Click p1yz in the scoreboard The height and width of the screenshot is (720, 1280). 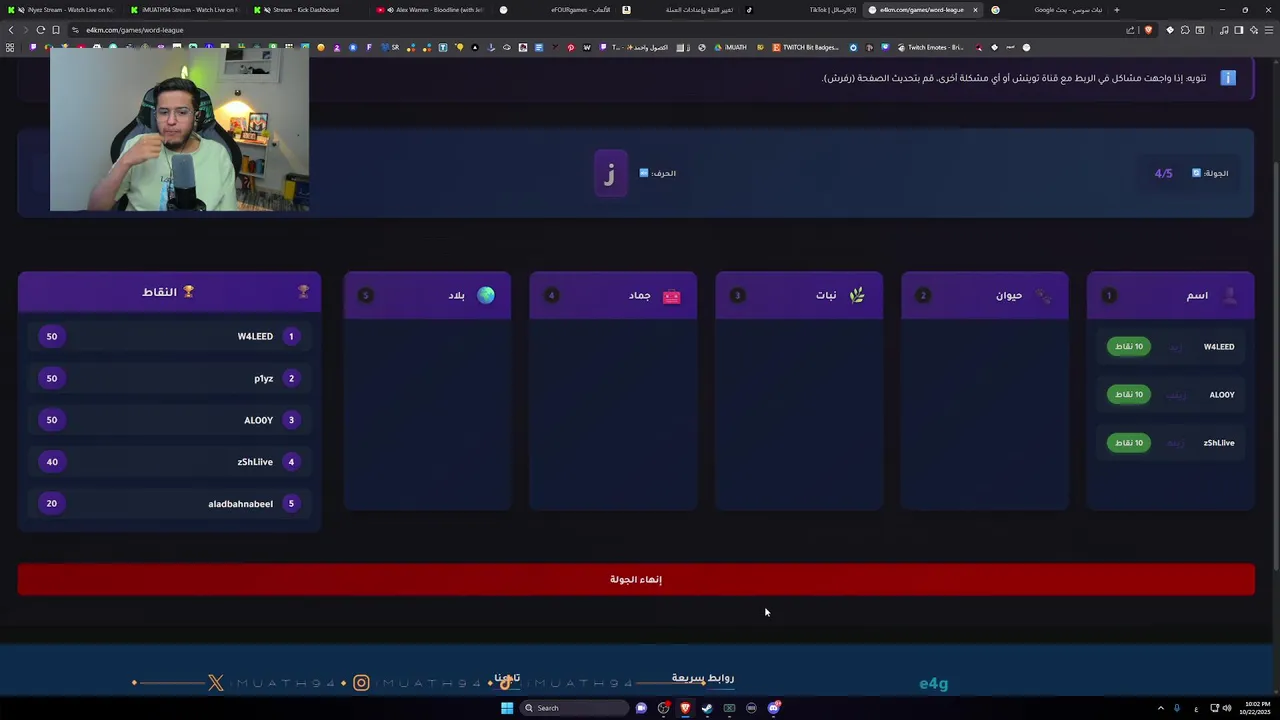[263, 379]
